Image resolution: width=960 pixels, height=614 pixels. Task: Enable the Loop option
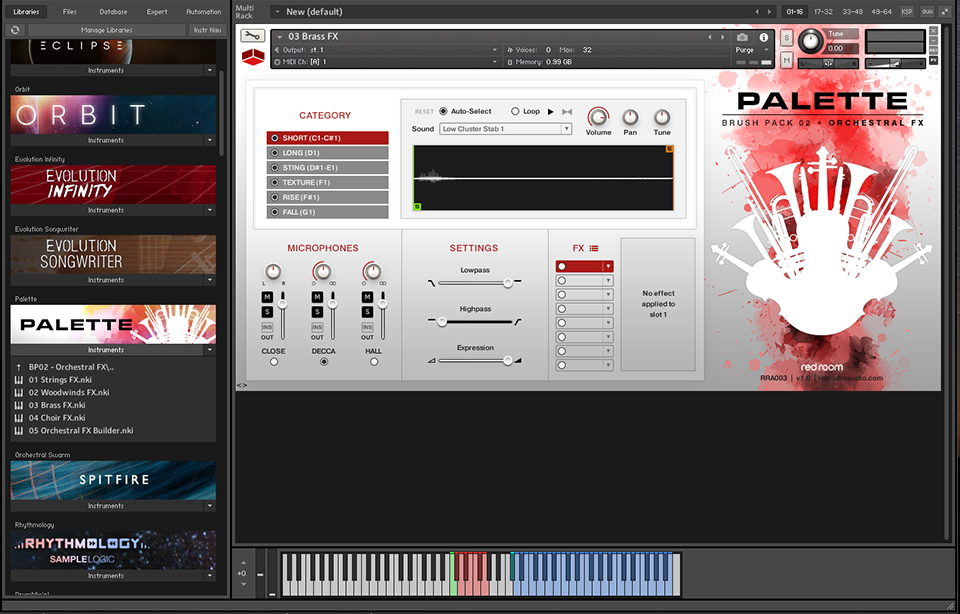click(x=515, y=111)
